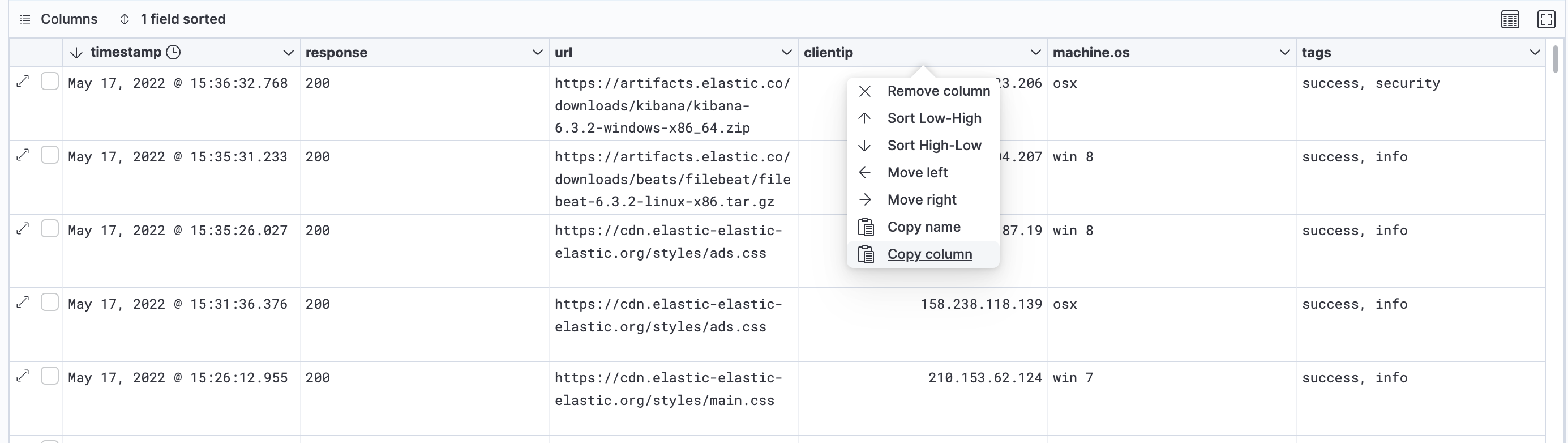
Task: Click the success, security tags cell
Action: tap(1421, 104)
